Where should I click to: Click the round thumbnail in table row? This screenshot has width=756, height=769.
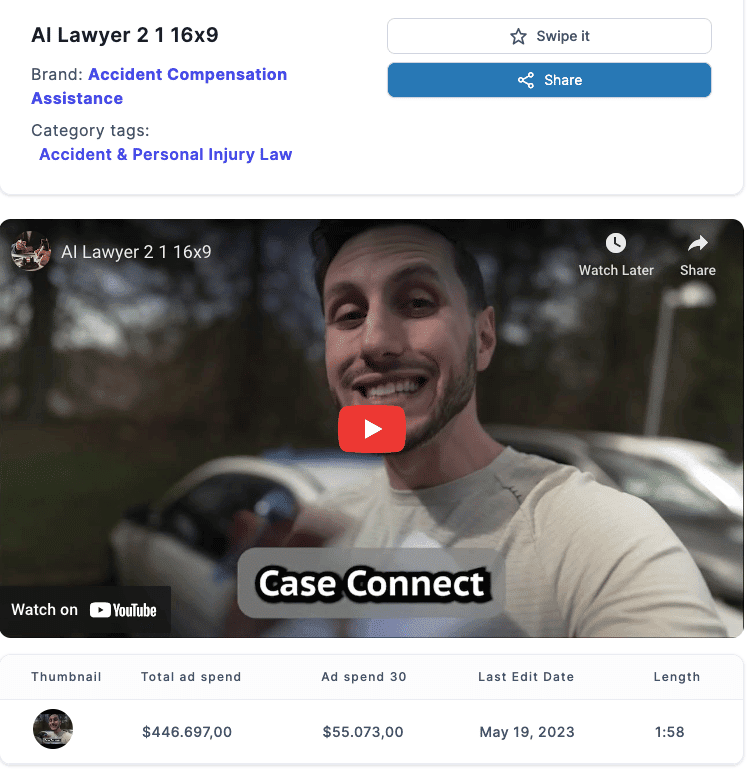53,729
